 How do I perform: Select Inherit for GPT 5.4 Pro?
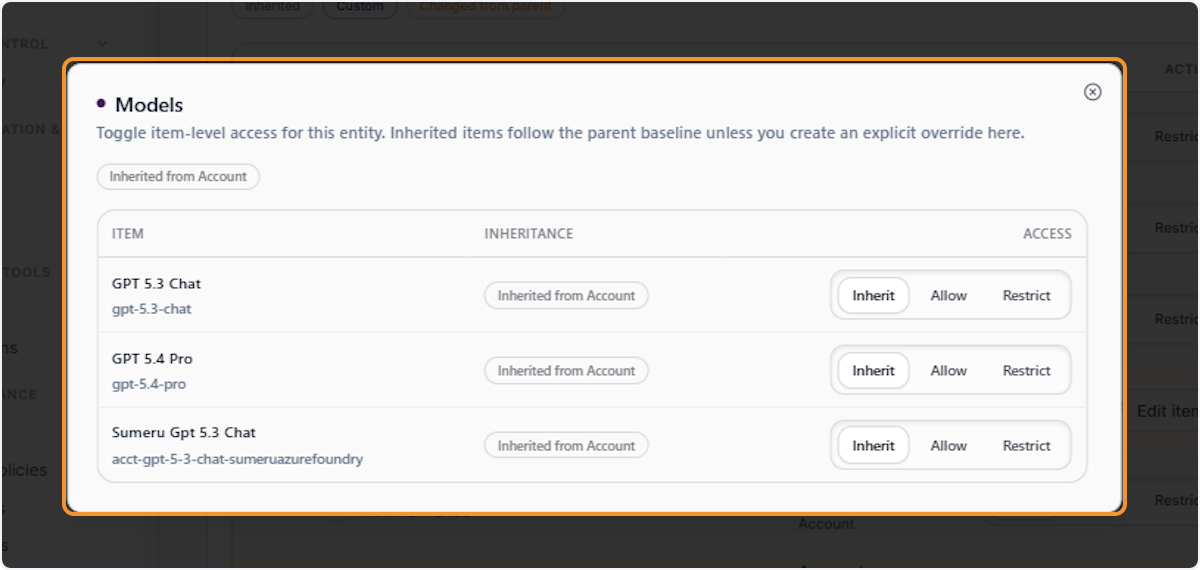pos(873,371)
